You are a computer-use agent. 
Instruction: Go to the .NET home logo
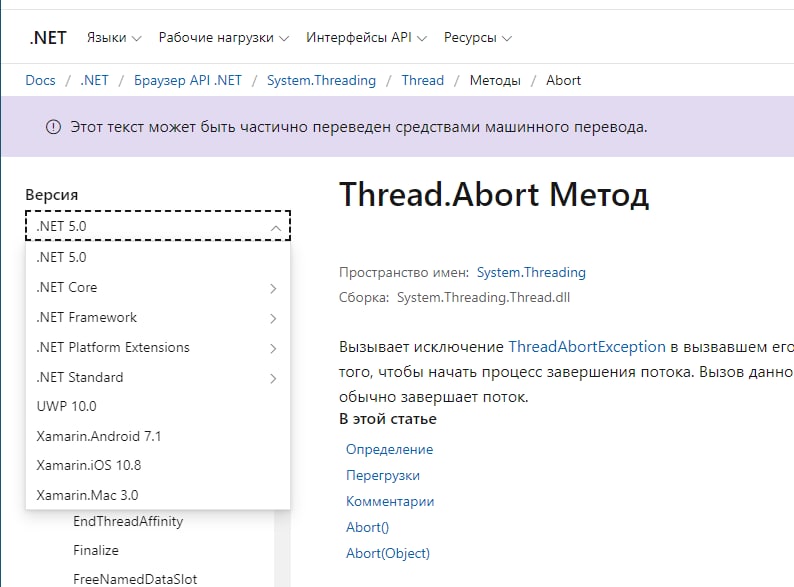pos(48,37)
